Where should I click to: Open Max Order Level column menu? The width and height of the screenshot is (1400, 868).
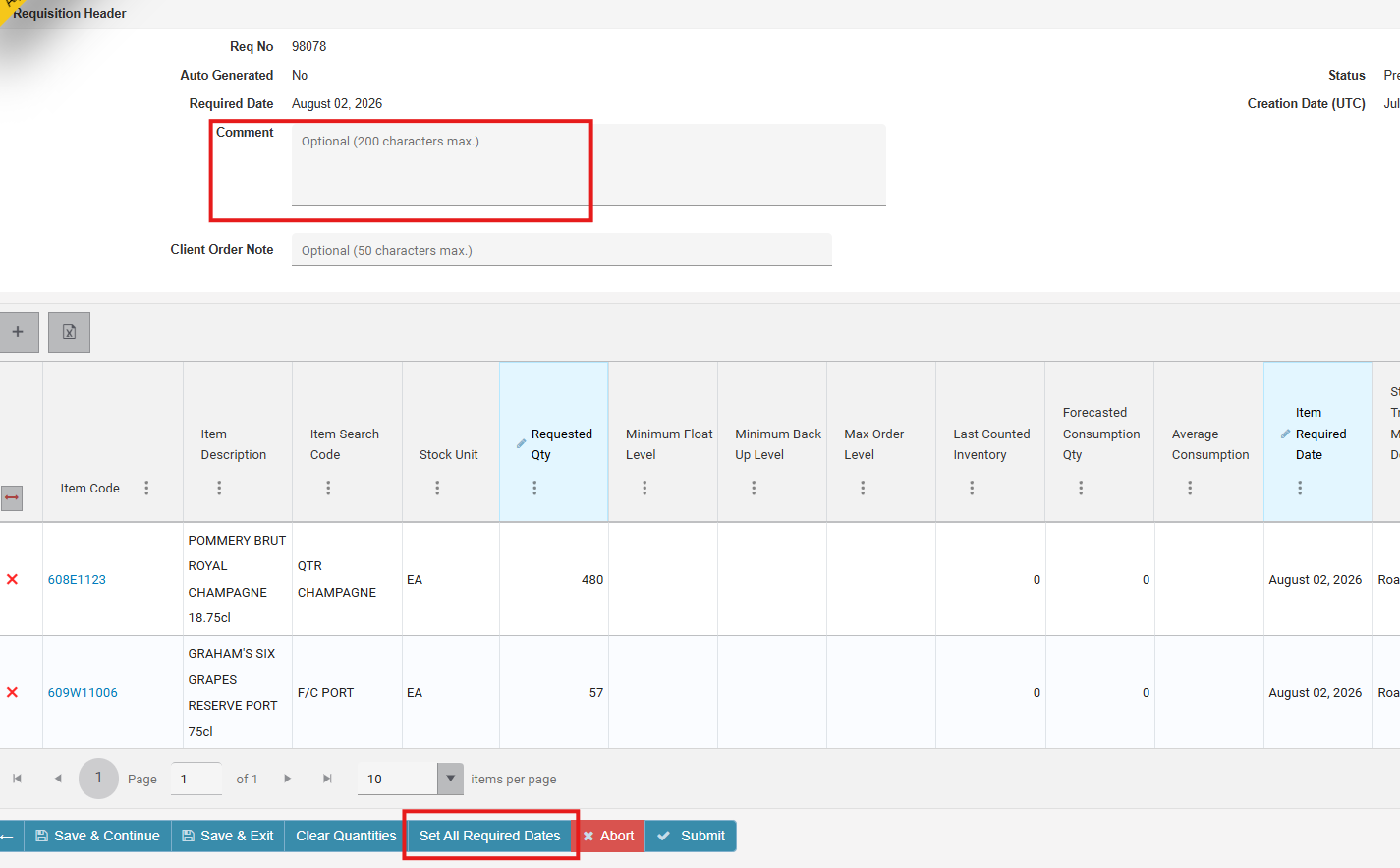[863, 488]
